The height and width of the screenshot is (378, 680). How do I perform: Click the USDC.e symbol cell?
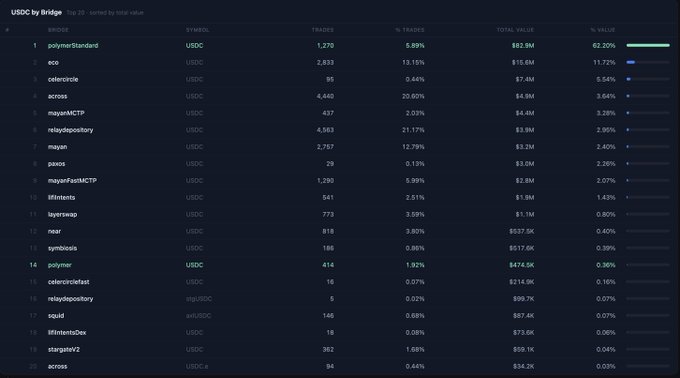pyautogui.click(x=197, y=366)
